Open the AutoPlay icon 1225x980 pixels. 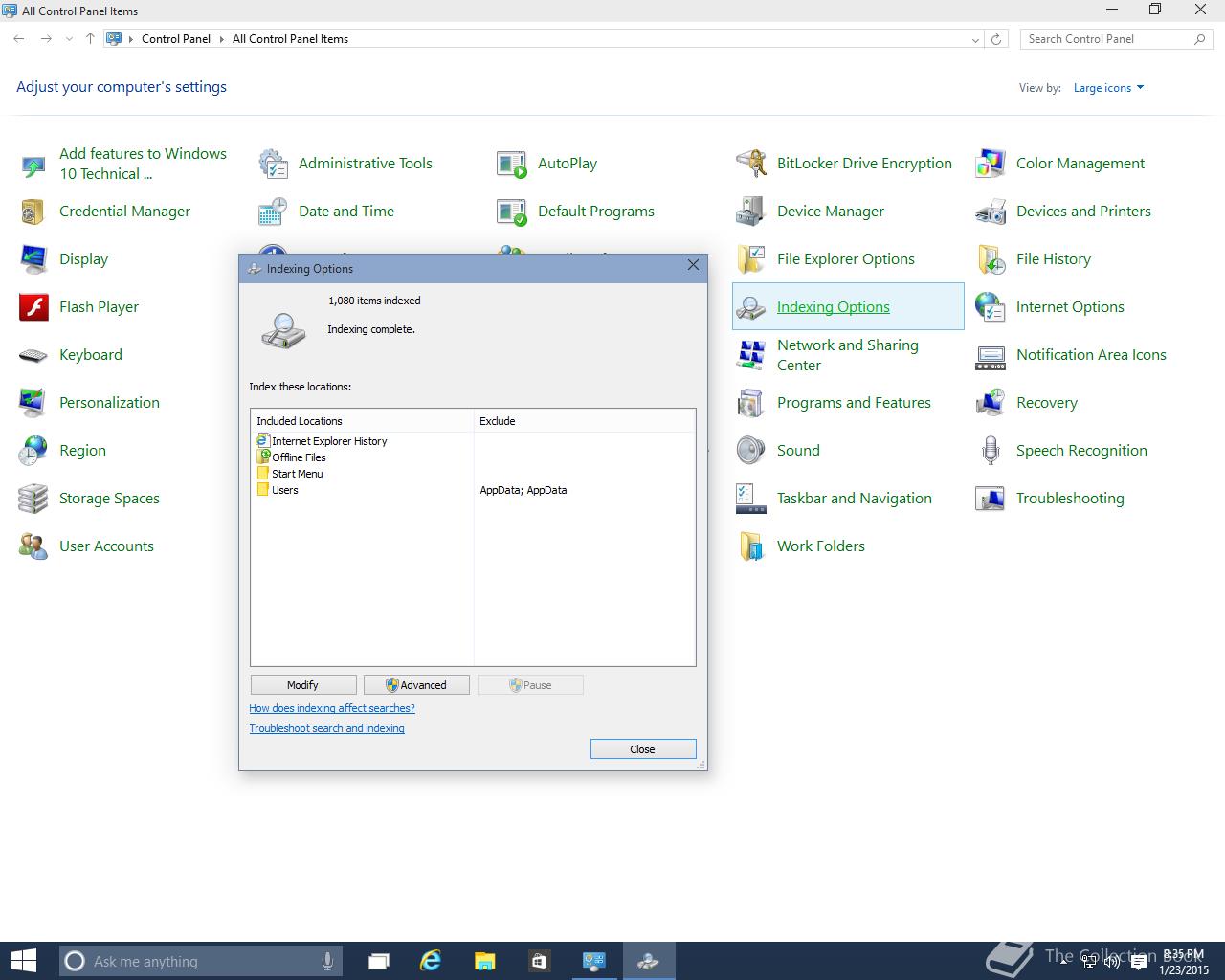pos(512,164)
